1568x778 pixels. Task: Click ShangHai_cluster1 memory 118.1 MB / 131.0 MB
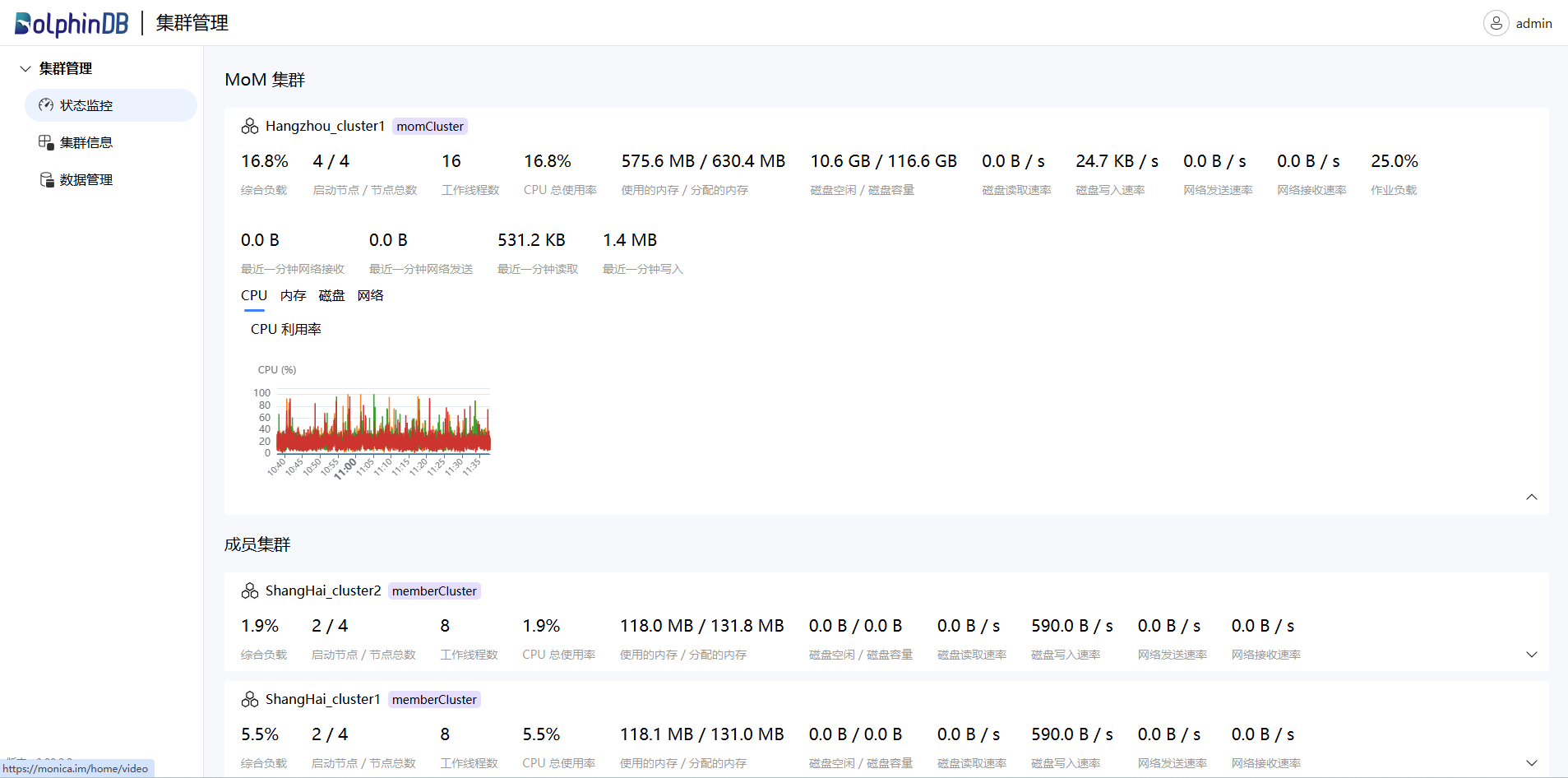702,734
